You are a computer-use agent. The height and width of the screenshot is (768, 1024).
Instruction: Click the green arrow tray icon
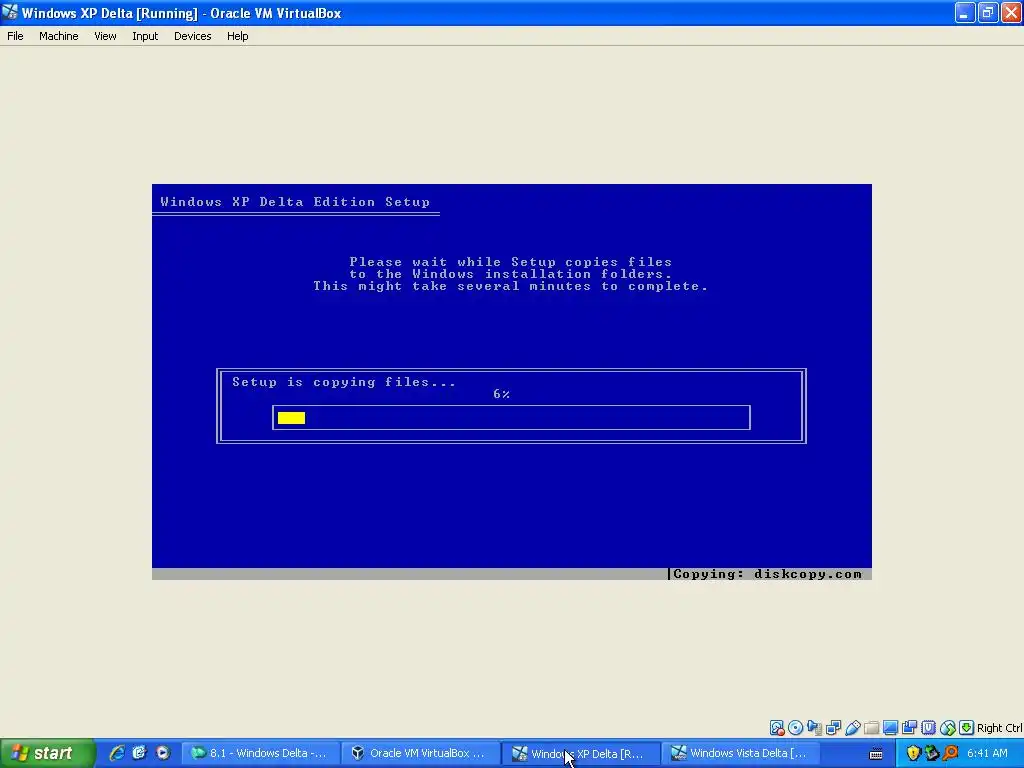point(932,753)
